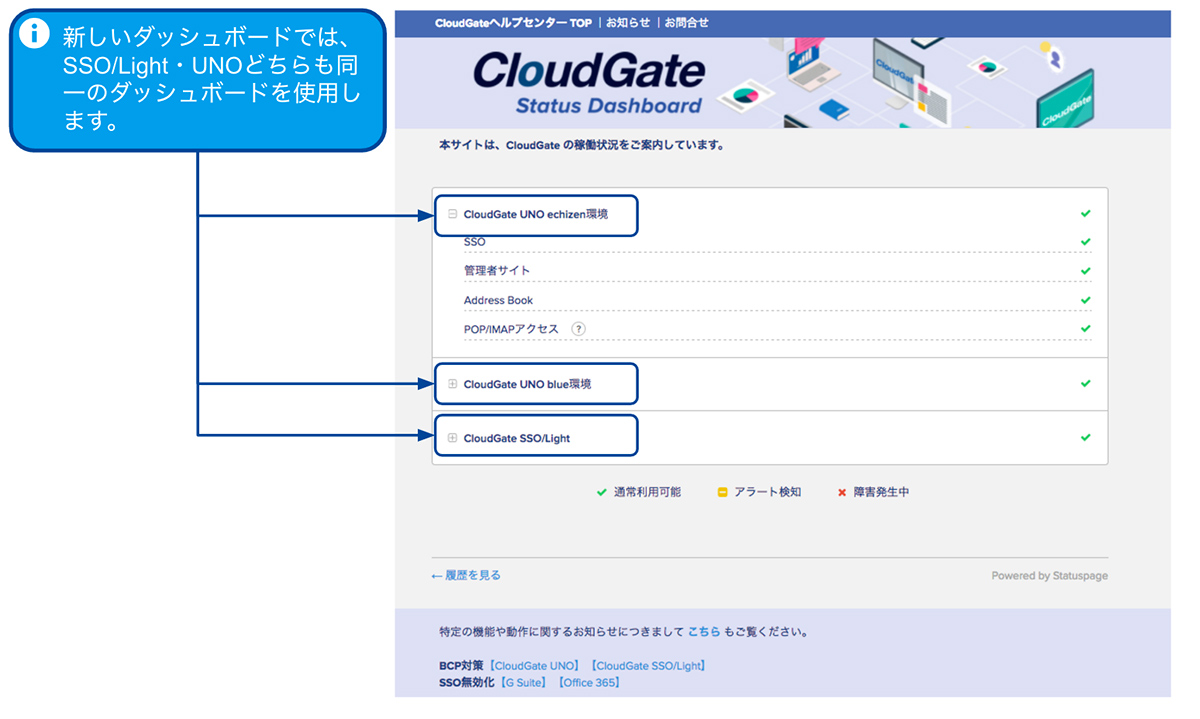The image size is (1200, 719).
Task: Click the 通常利用可能 legend check icon
Action: coord(601,492)
